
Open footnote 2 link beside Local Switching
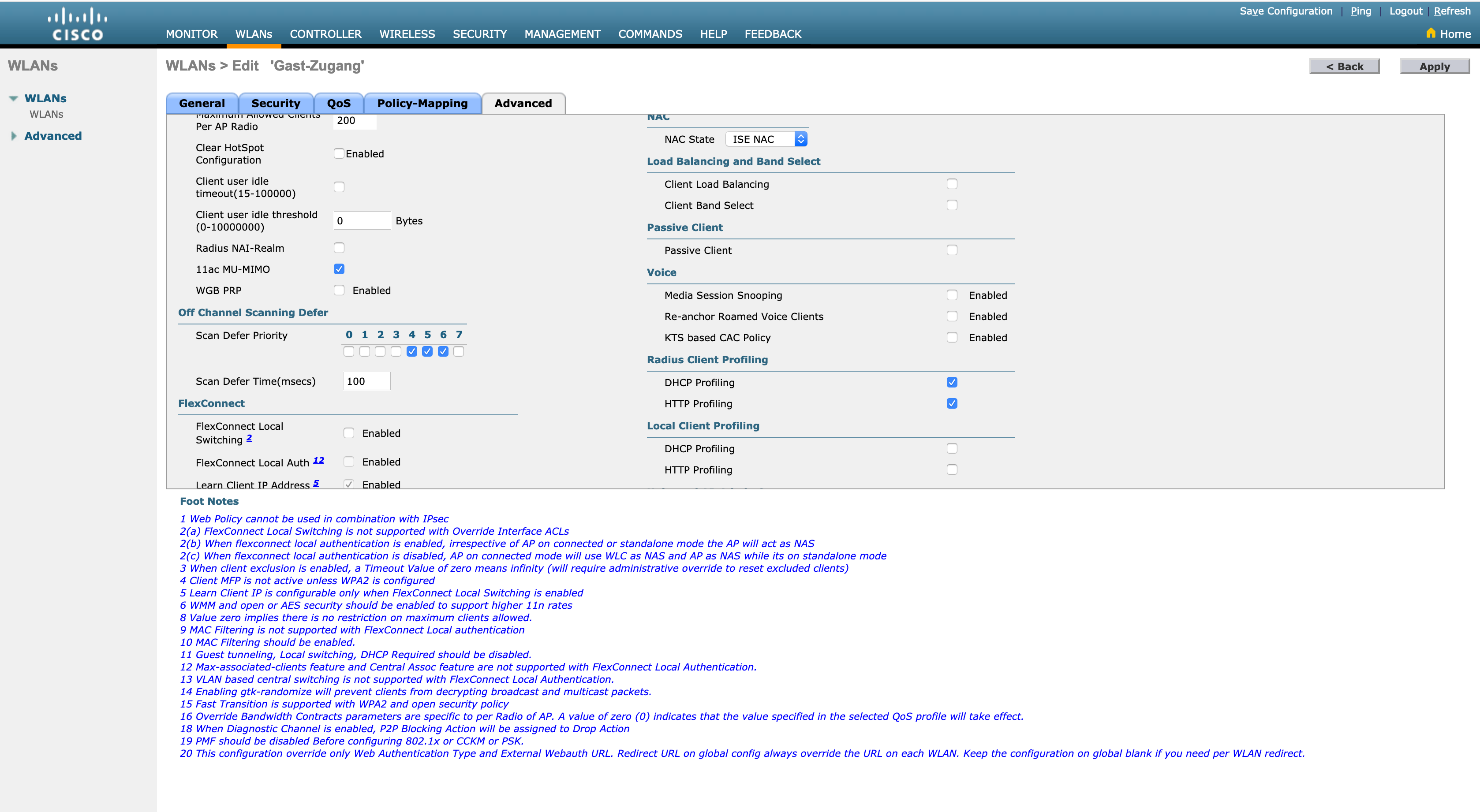[249, 438]
